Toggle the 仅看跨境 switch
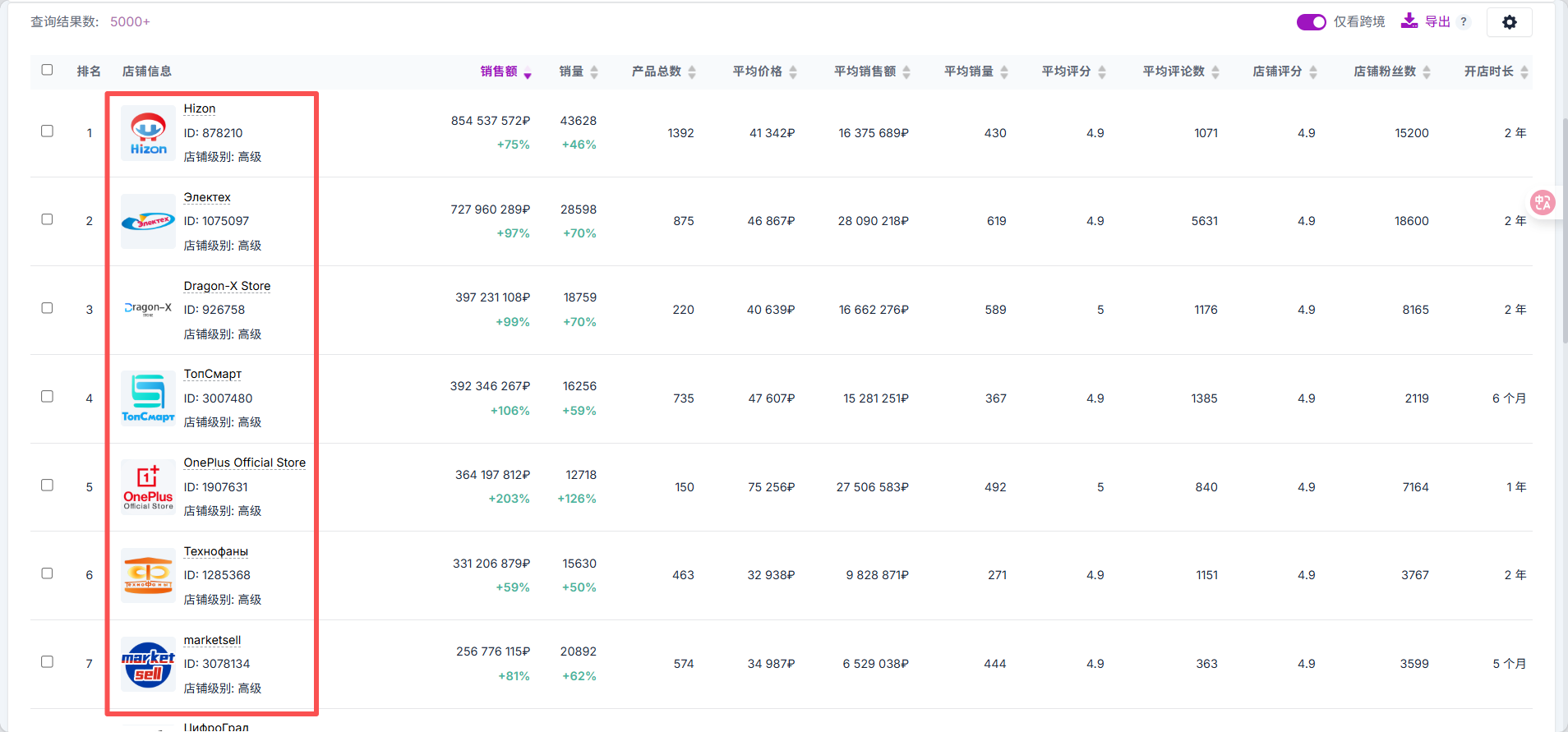This screenshot has height=732, width=1568. pos(1311,22)
